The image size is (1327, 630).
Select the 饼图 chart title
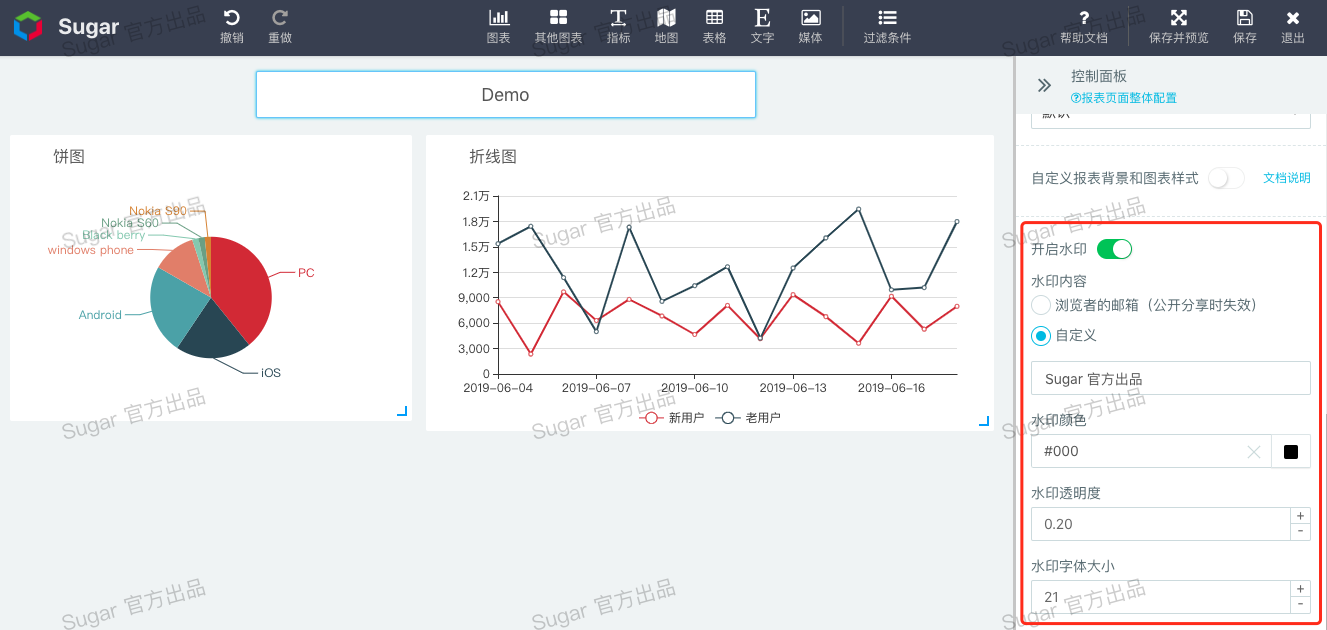point(69,157)
